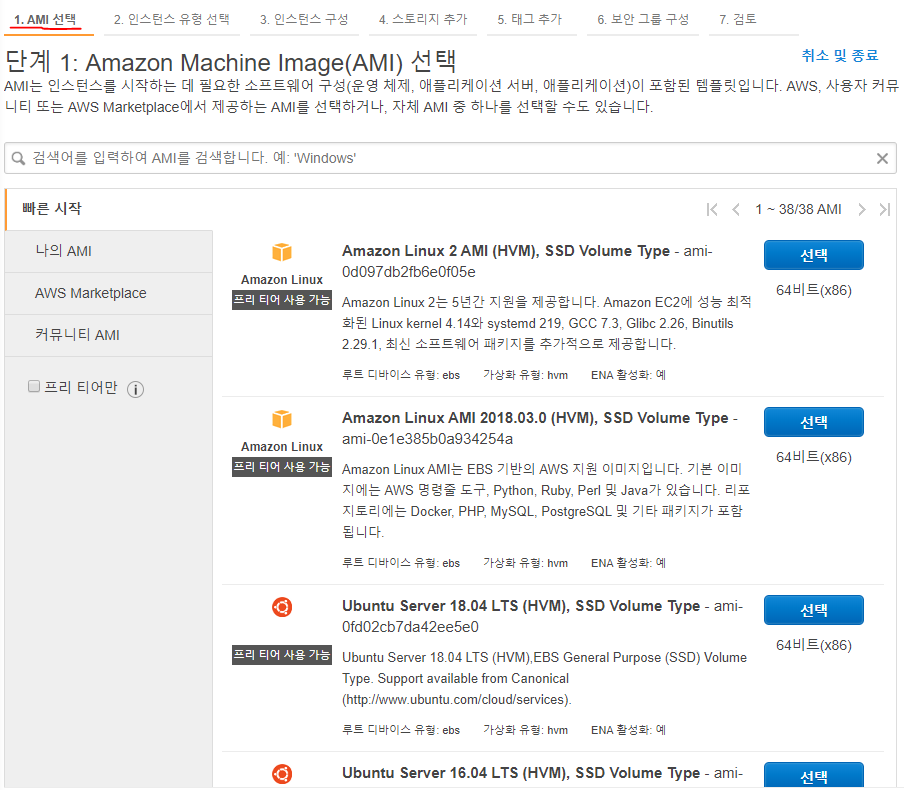The image size is (904, 790).
Task: Open 커뮤니티 AMI sidebar section
Action: (108, 335)
